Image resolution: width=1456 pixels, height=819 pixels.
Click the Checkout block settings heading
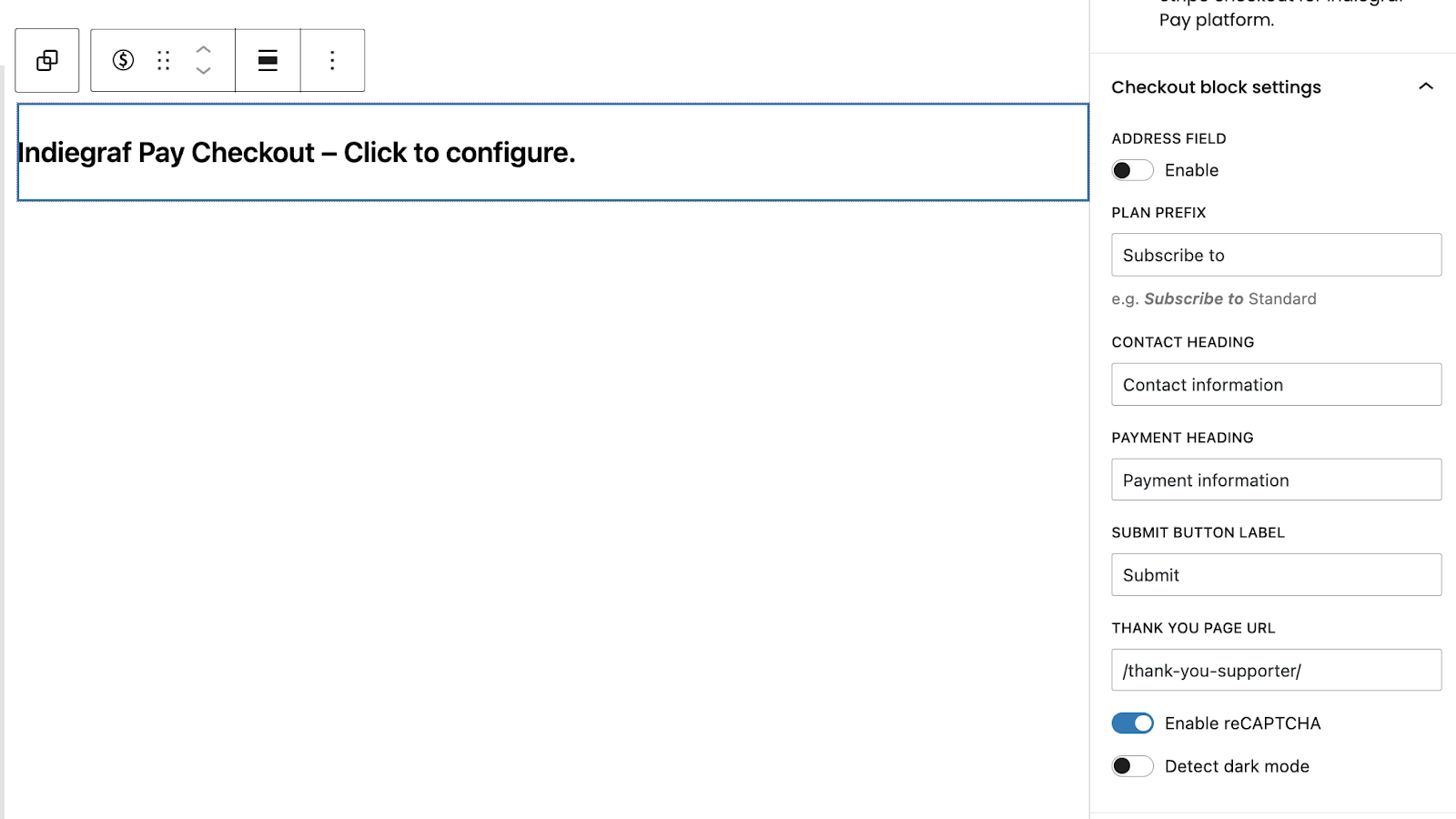1216,87
